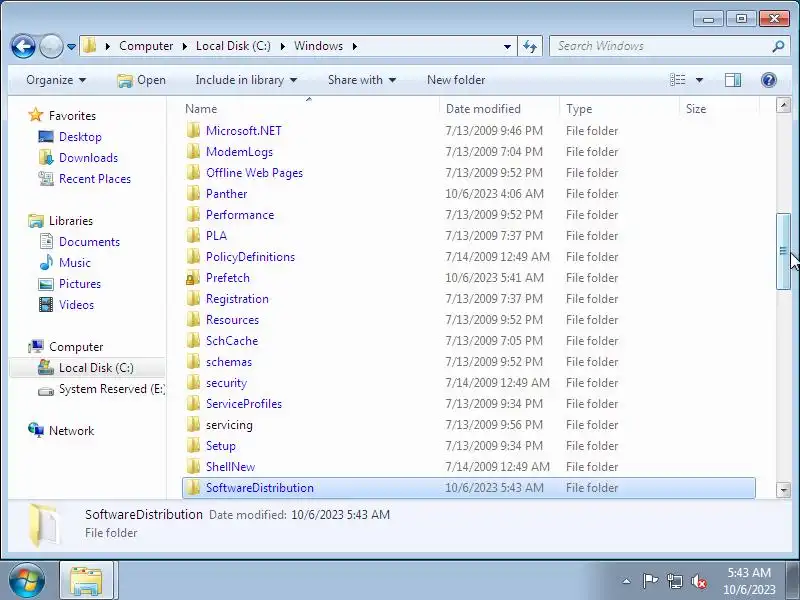
Task: Select the Offline Web Pages folder
Action: pyautogui.click(x=254, y=173)
